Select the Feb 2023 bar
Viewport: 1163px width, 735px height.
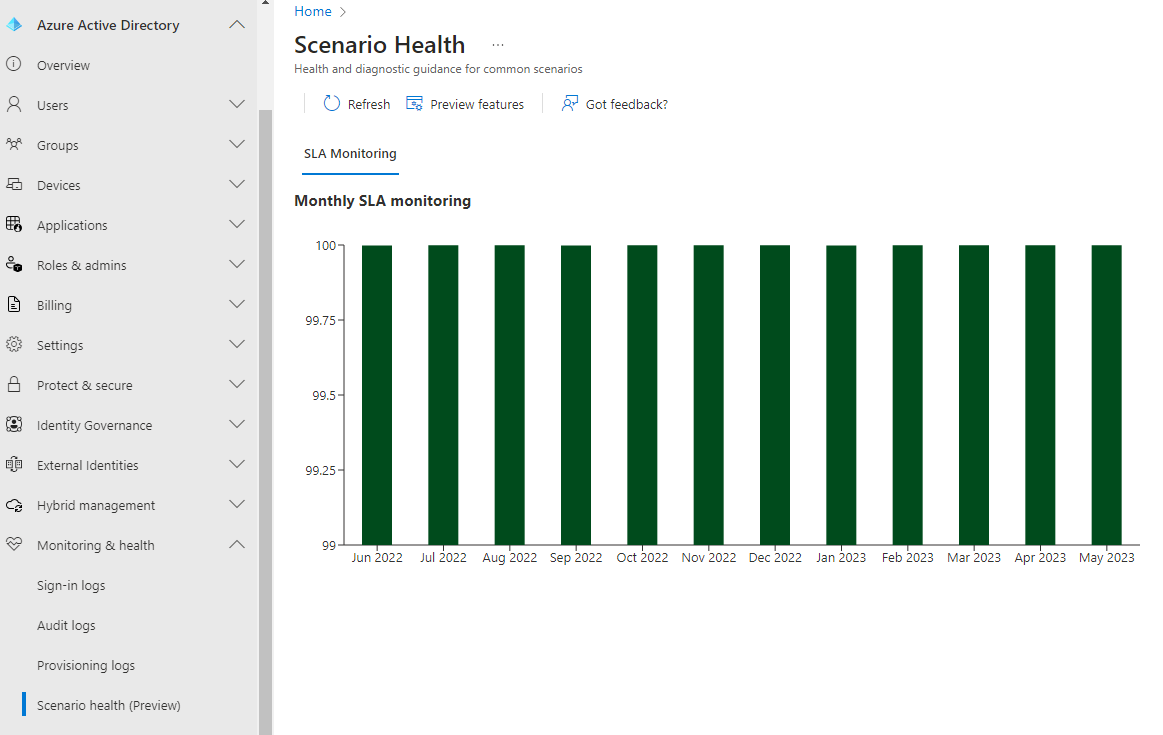point(908,395)
